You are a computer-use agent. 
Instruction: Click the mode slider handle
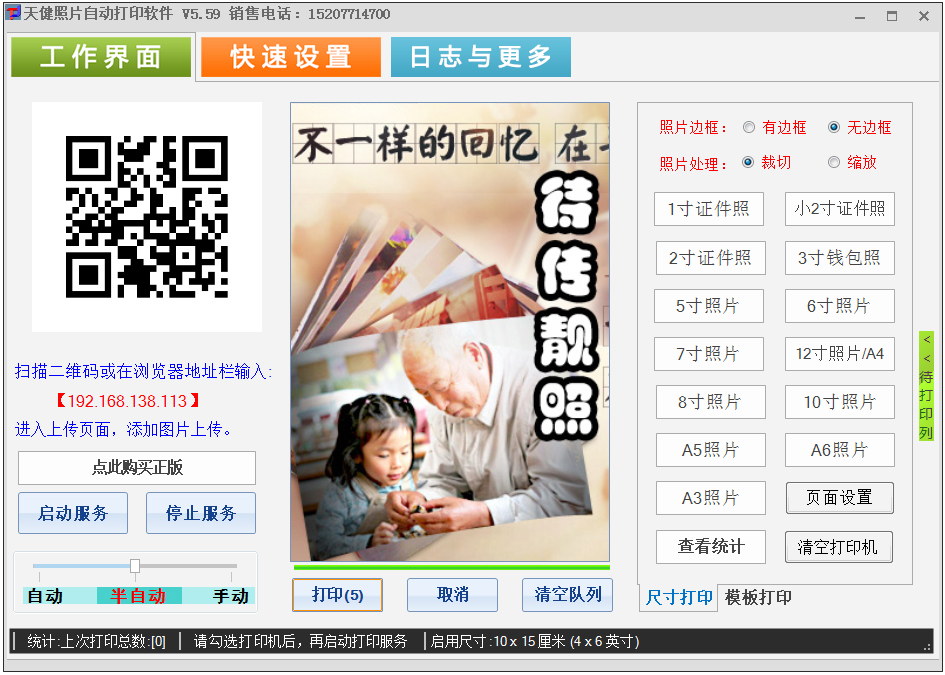(135, 566)
